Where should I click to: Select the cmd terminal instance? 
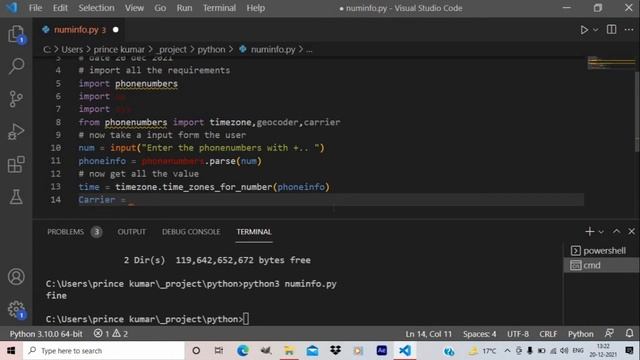(602, 265)
